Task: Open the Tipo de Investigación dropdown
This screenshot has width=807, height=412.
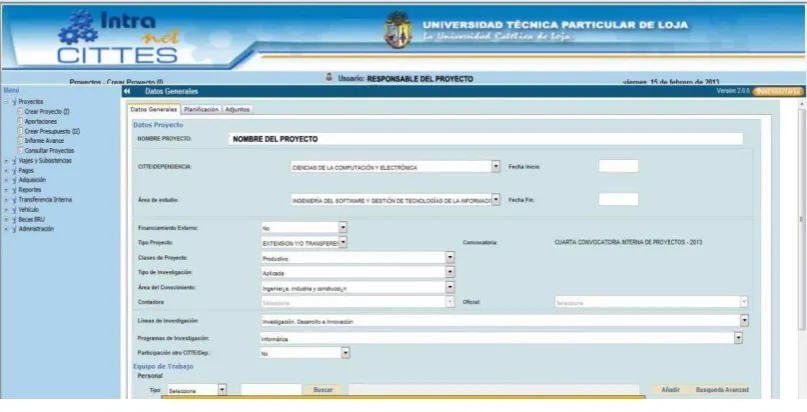Action: point(450,272)
